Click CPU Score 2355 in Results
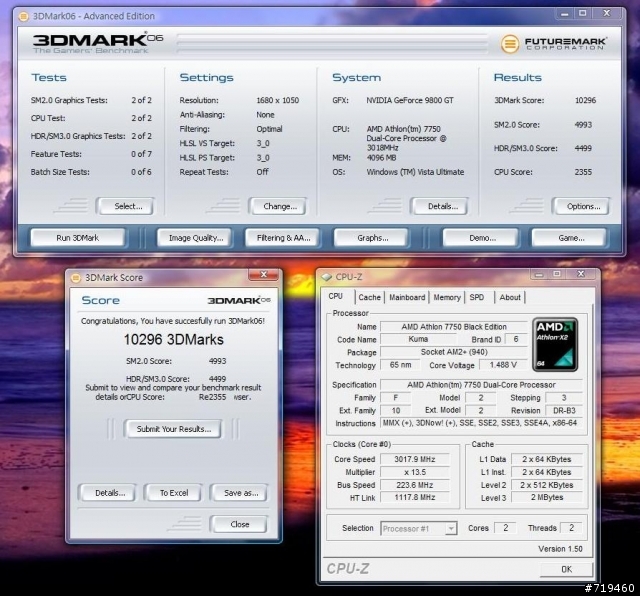Image resolution: width=640 pixels, height=596 pixels. 543,172
